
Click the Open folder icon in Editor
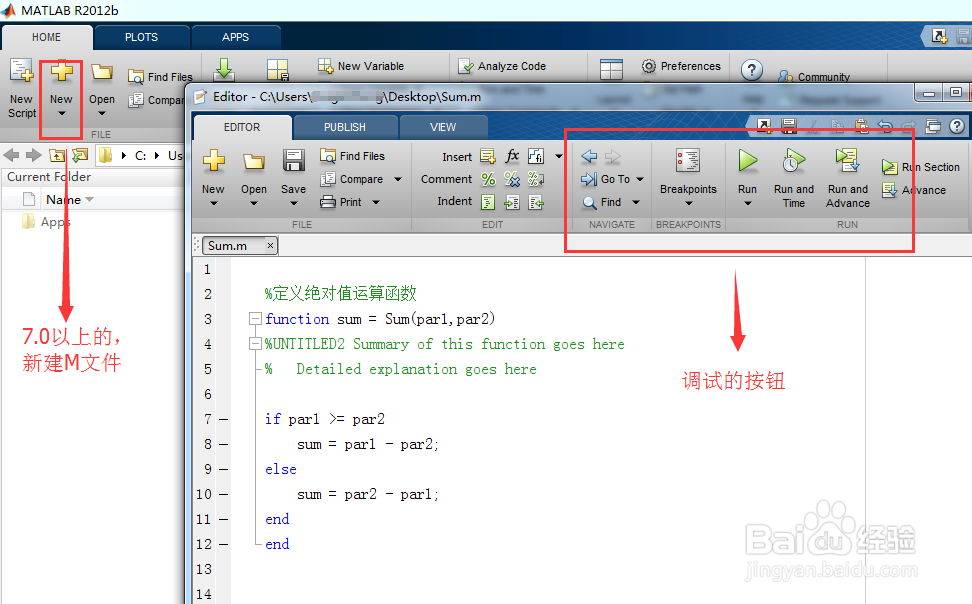pyautogui.click(x=254, y=161)
